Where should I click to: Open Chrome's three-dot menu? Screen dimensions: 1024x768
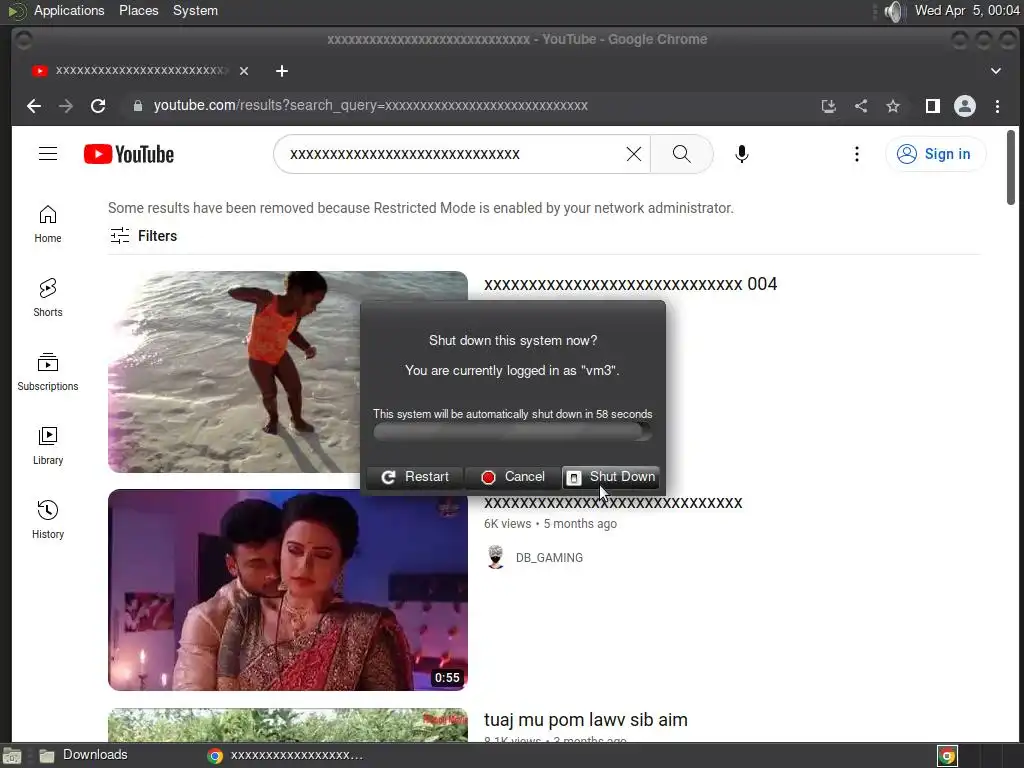tap(997, 106)
